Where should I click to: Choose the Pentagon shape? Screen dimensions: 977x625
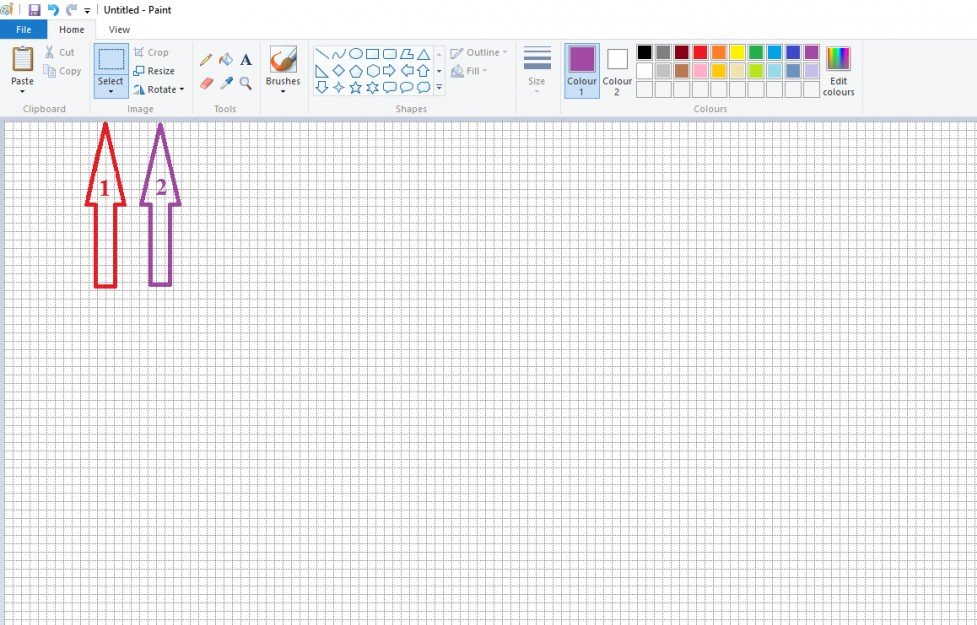[x=356, y=70]
